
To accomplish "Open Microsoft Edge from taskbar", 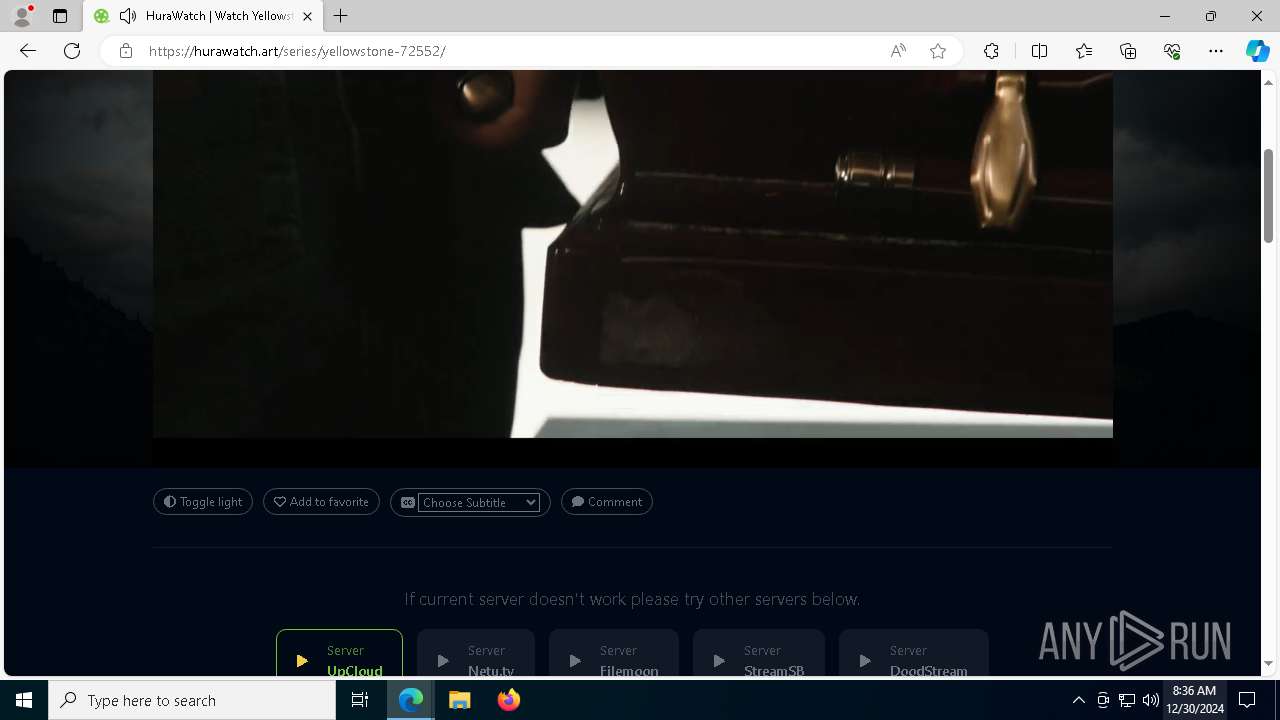I will [x=411, y=700].
